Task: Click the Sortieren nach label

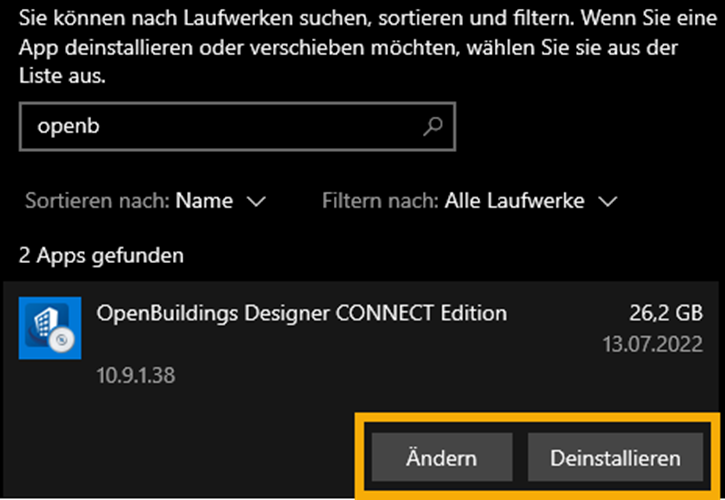Action: (x=98, y=201)
